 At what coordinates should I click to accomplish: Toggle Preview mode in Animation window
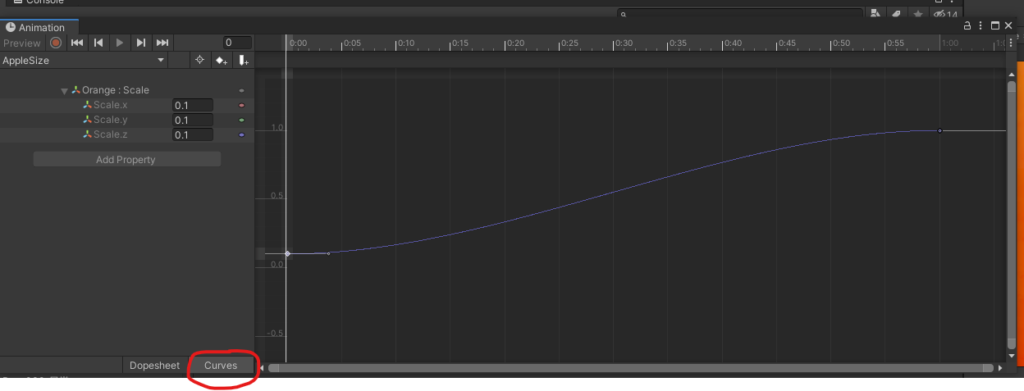tap(22, 43)
